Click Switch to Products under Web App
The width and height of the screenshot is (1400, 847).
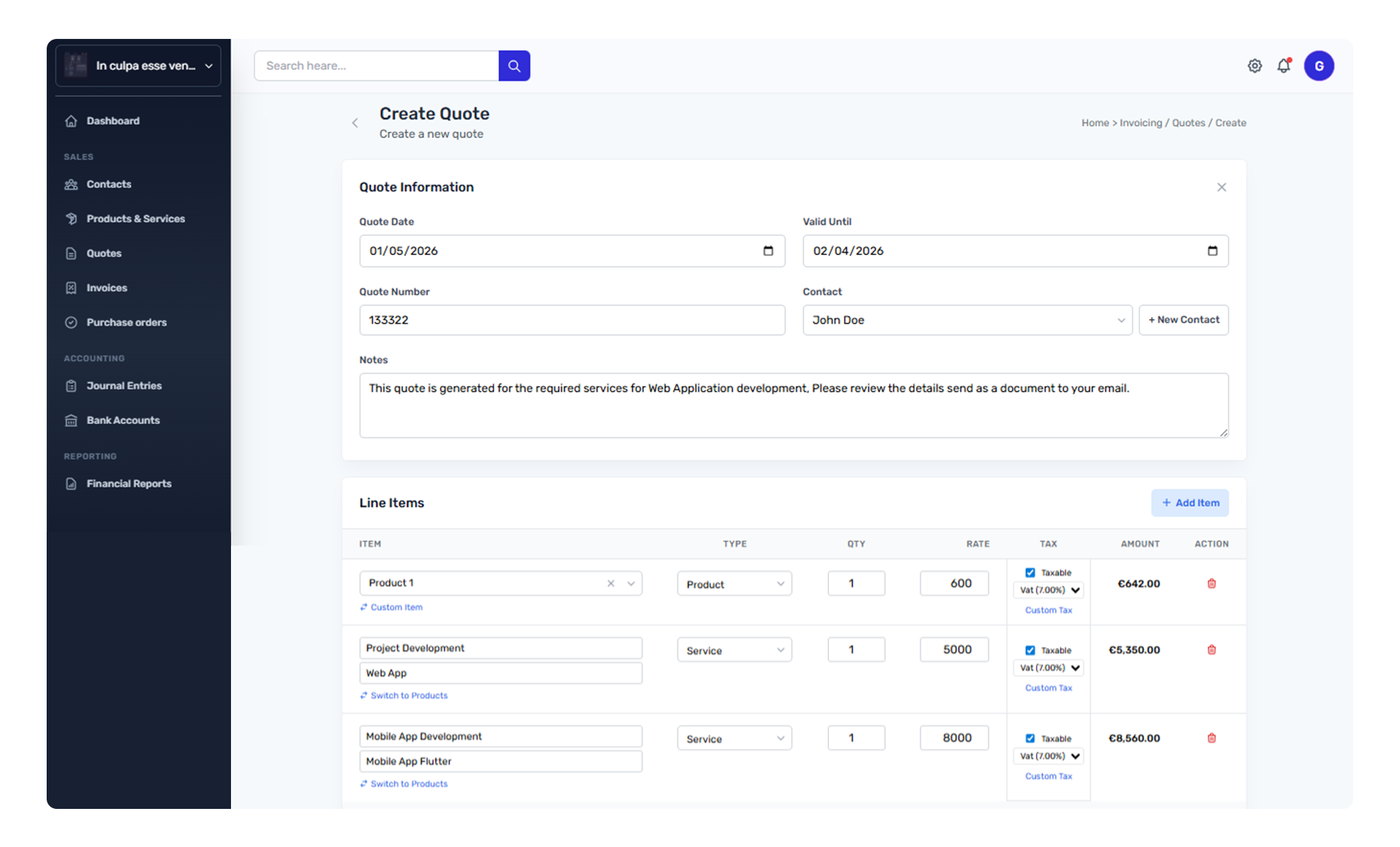[x=408, y=696]
